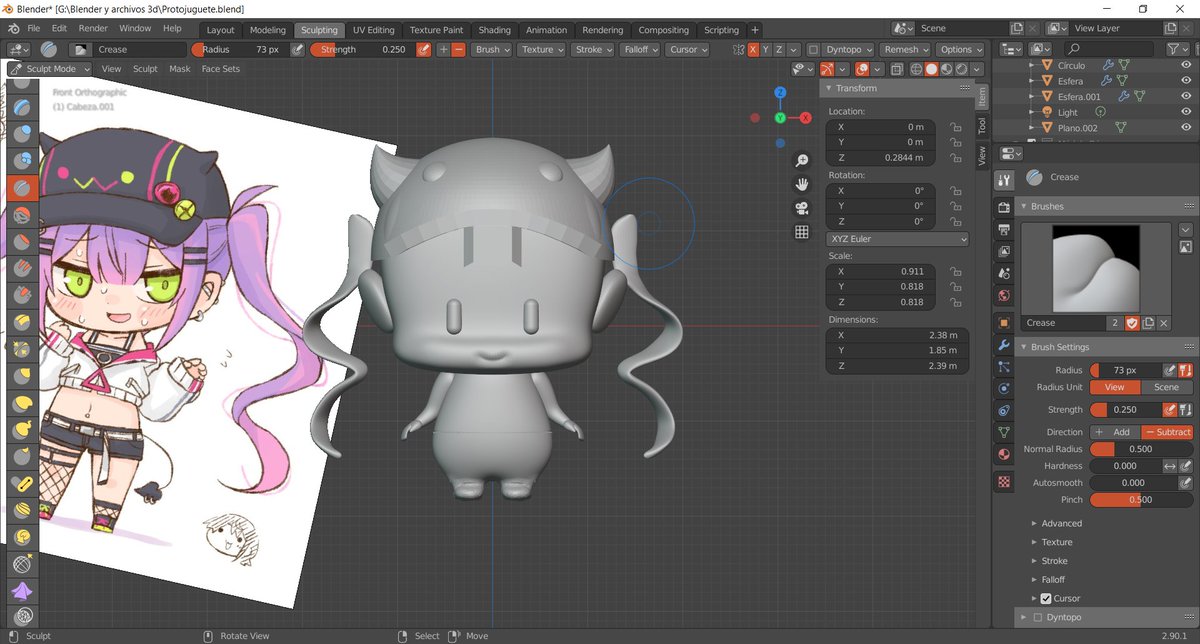Select the Tool tab in sidebar
1200x644 pixels.
[982, 126]
